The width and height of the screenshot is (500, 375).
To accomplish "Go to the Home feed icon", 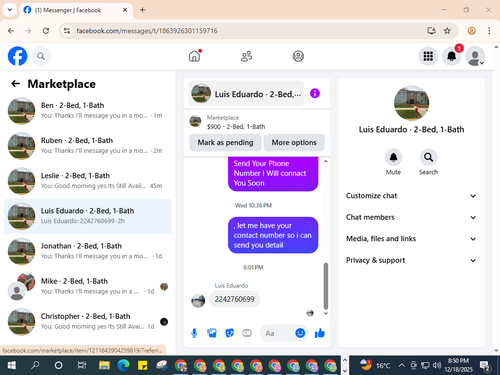I will pos(195,56).
